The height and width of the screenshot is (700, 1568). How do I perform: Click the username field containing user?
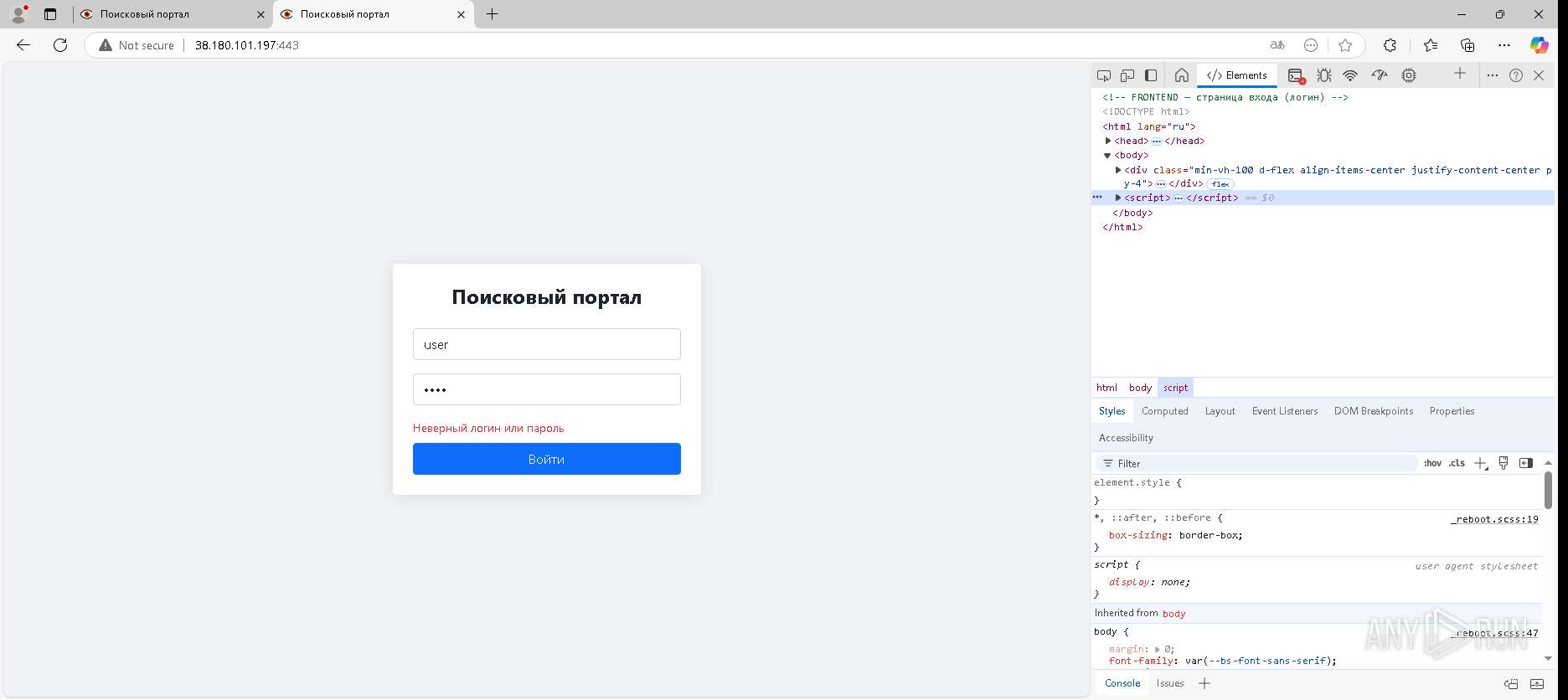click(x=547, y=344)
